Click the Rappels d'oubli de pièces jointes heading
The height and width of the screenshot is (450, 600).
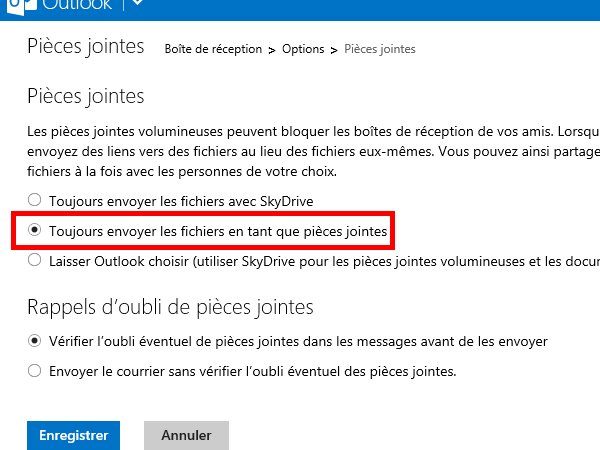point(170,307)
